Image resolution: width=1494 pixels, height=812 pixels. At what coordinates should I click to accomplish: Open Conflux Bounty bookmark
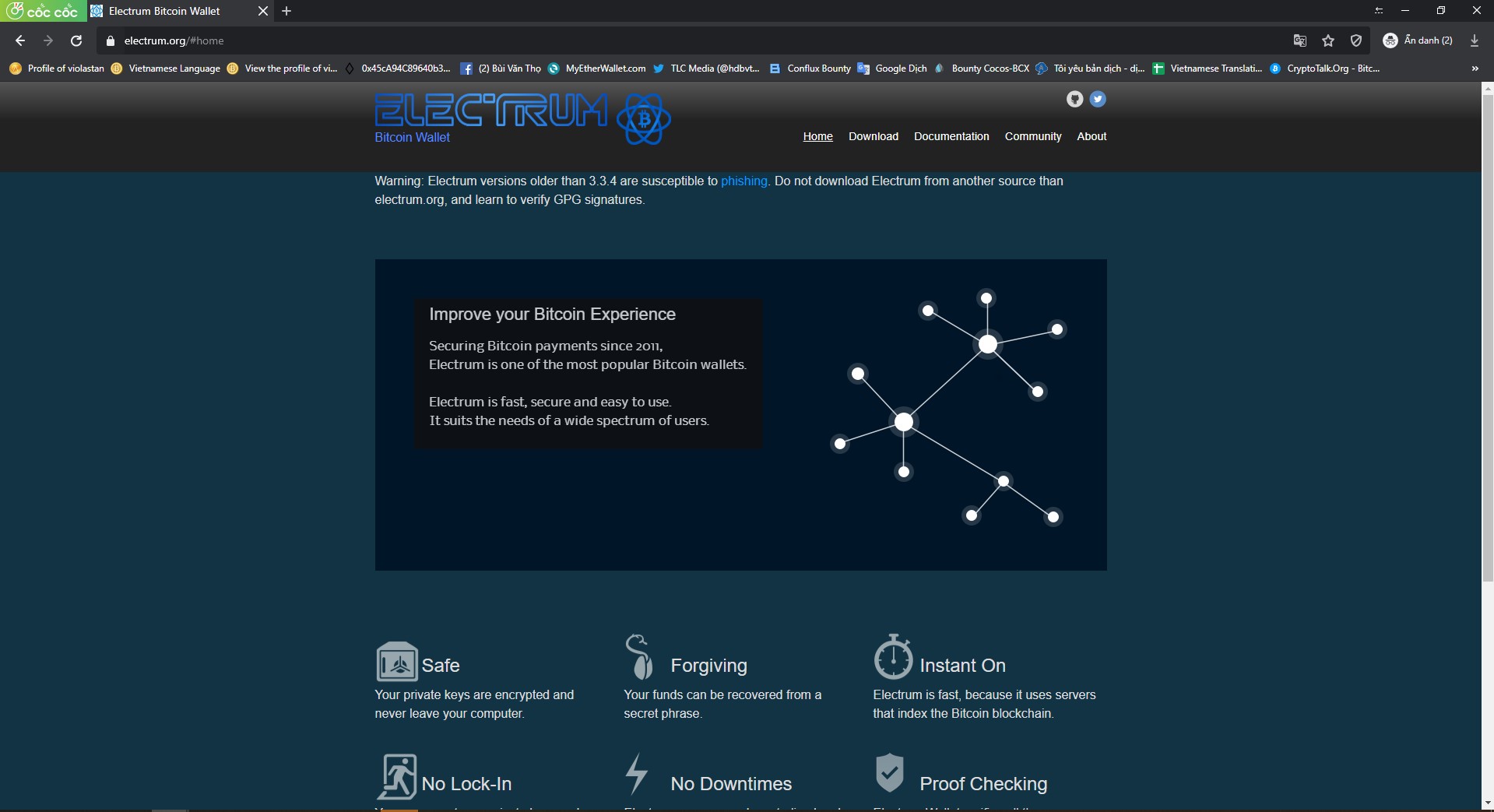[810, 69]
